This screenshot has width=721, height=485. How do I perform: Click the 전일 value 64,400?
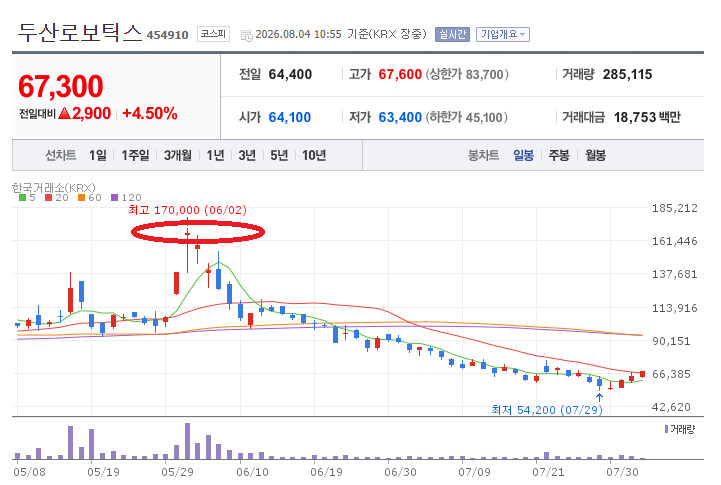click(x=290, y=74)
